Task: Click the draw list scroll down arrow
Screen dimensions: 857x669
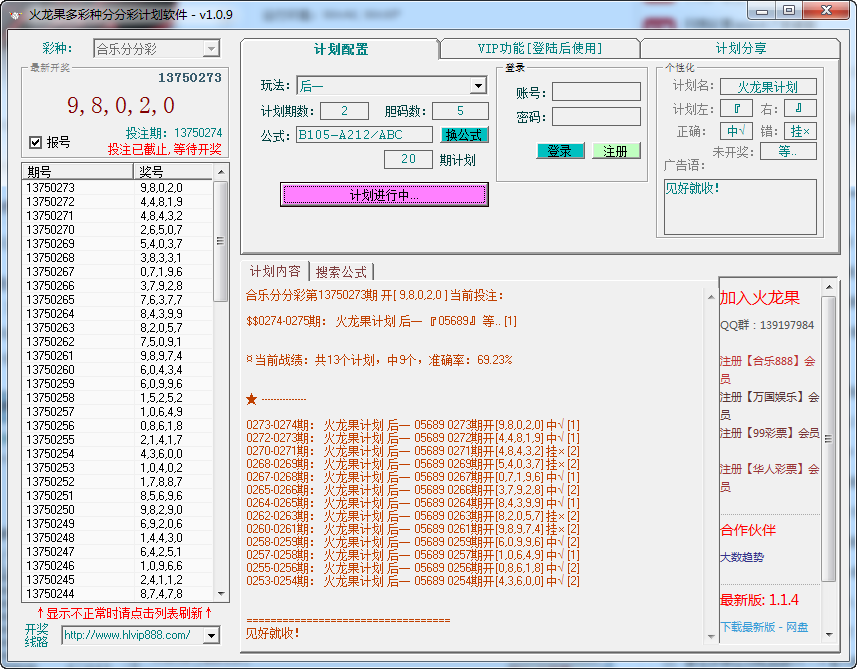Action: pyautogui.click(x=221, y=594)
